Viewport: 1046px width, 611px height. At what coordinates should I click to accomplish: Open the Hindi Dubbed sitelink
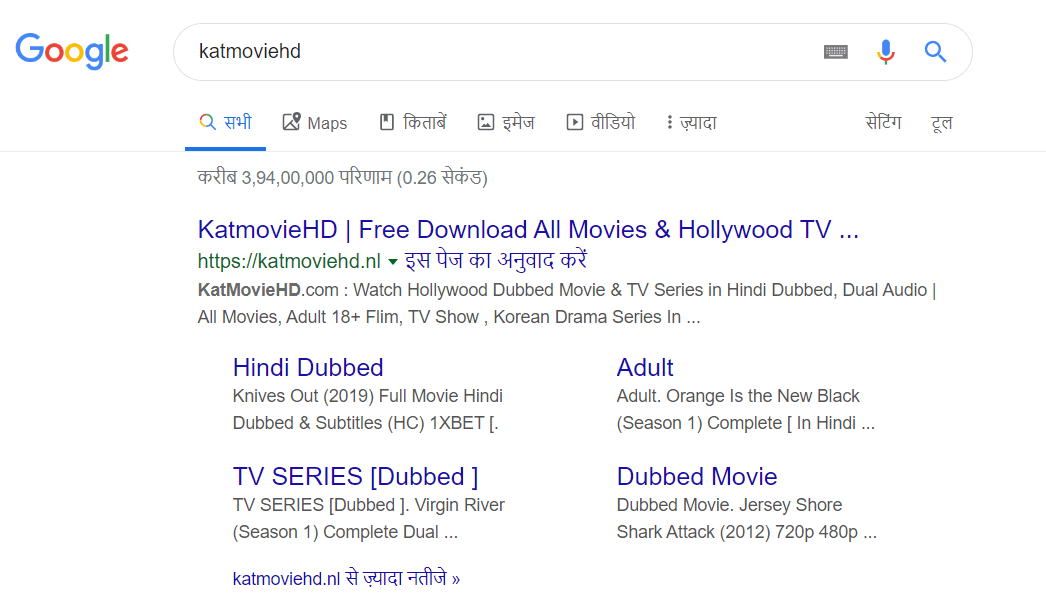point(308,367)
